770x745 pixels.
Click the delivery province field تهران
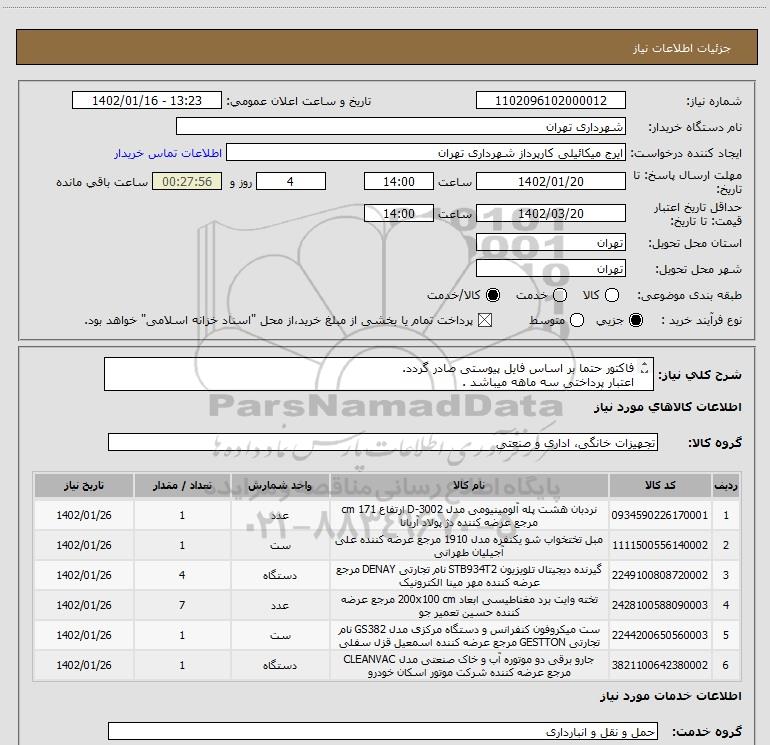coord(550,243)
